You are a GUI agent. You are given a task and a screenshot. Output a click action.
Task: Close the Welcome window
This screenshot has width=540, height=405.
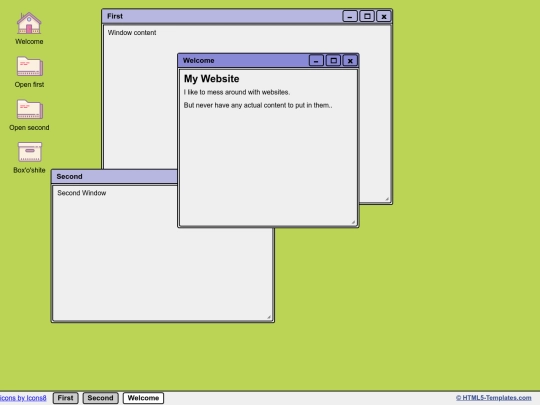tap(350, 61)
